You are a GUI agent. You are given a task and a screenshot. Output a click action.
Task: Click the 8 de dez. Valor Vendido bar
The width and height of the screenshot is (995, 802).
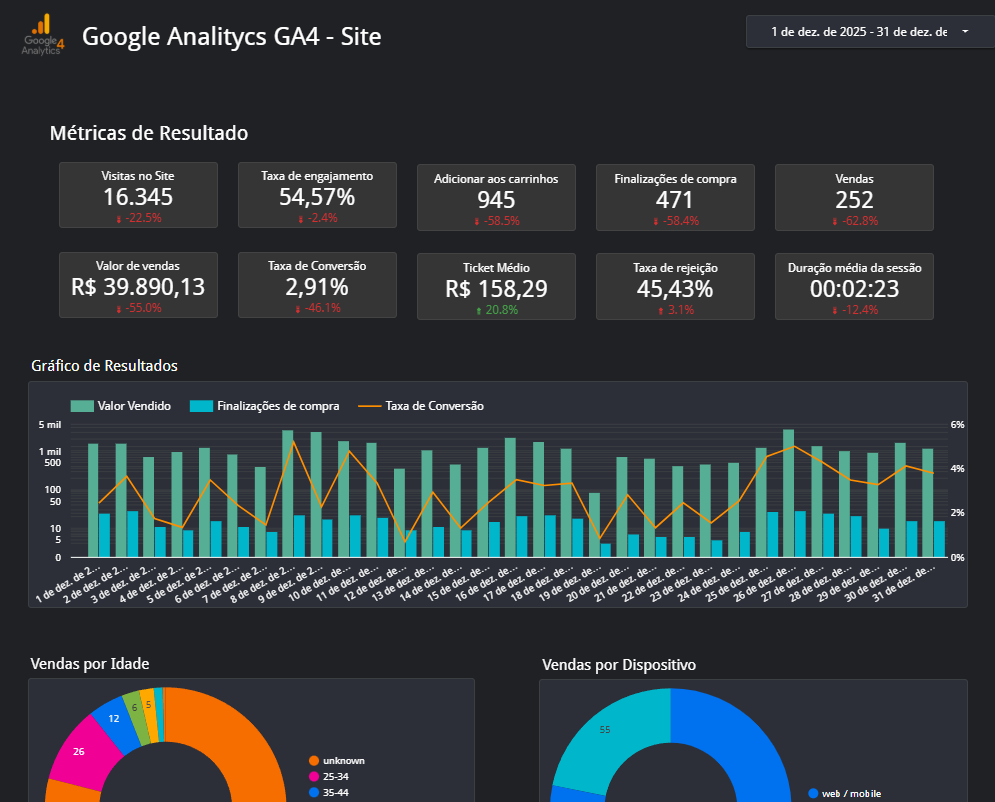tap(287, 494)
